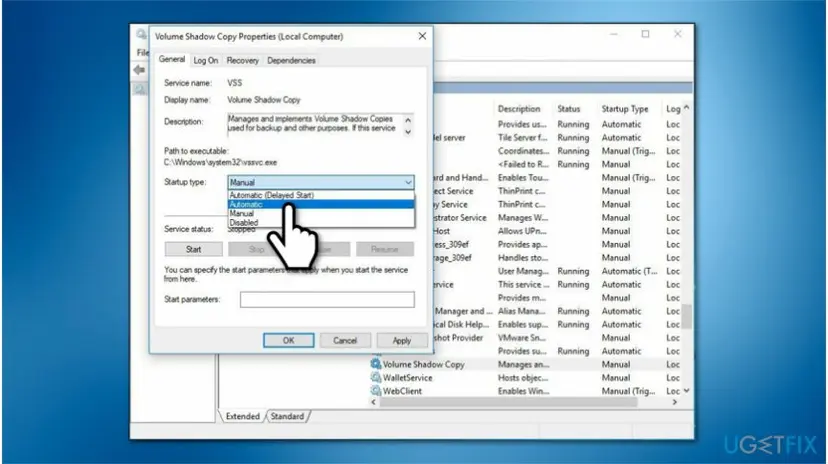The height and width of the screenshot is (464, 828).
Task: Open the Recovery tab
Action: coord(242,60)
